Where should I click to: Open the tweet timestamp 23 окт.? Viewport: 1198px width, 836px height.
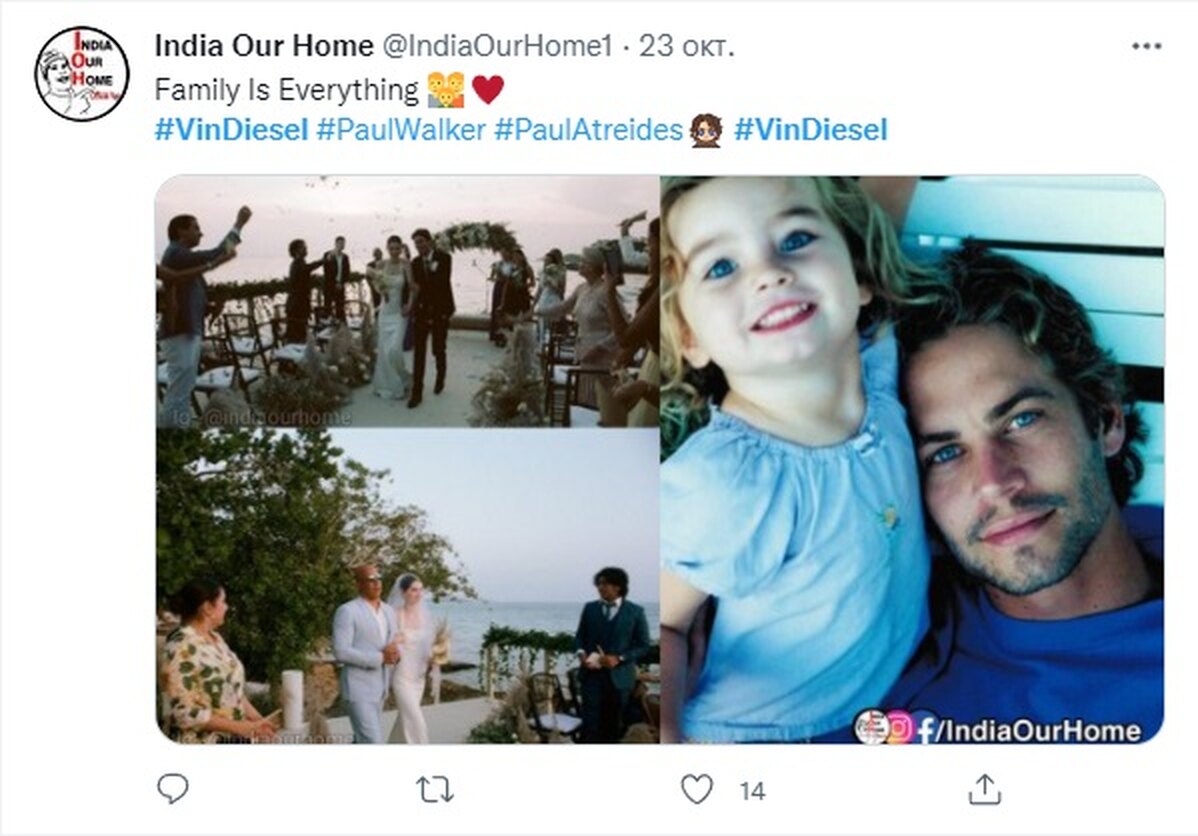[x=686, y=46]
